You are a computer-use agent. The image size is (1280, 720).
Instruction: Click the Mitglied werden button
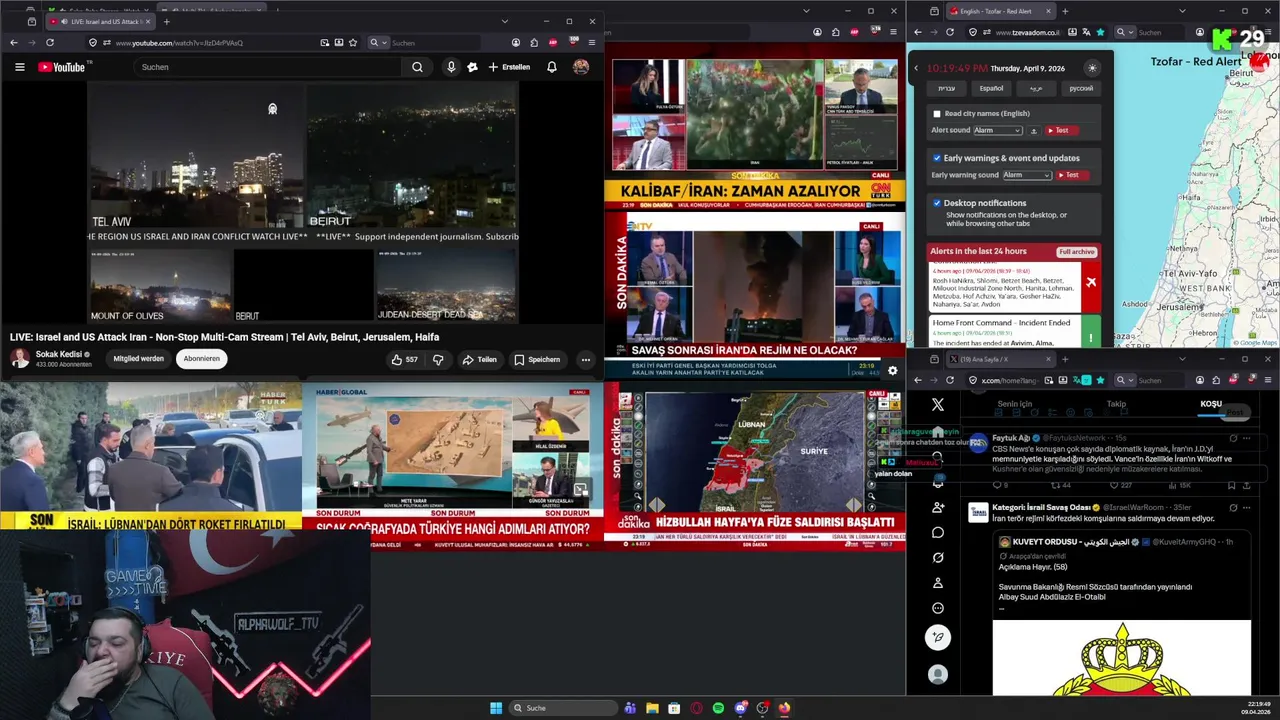(138, 358)
